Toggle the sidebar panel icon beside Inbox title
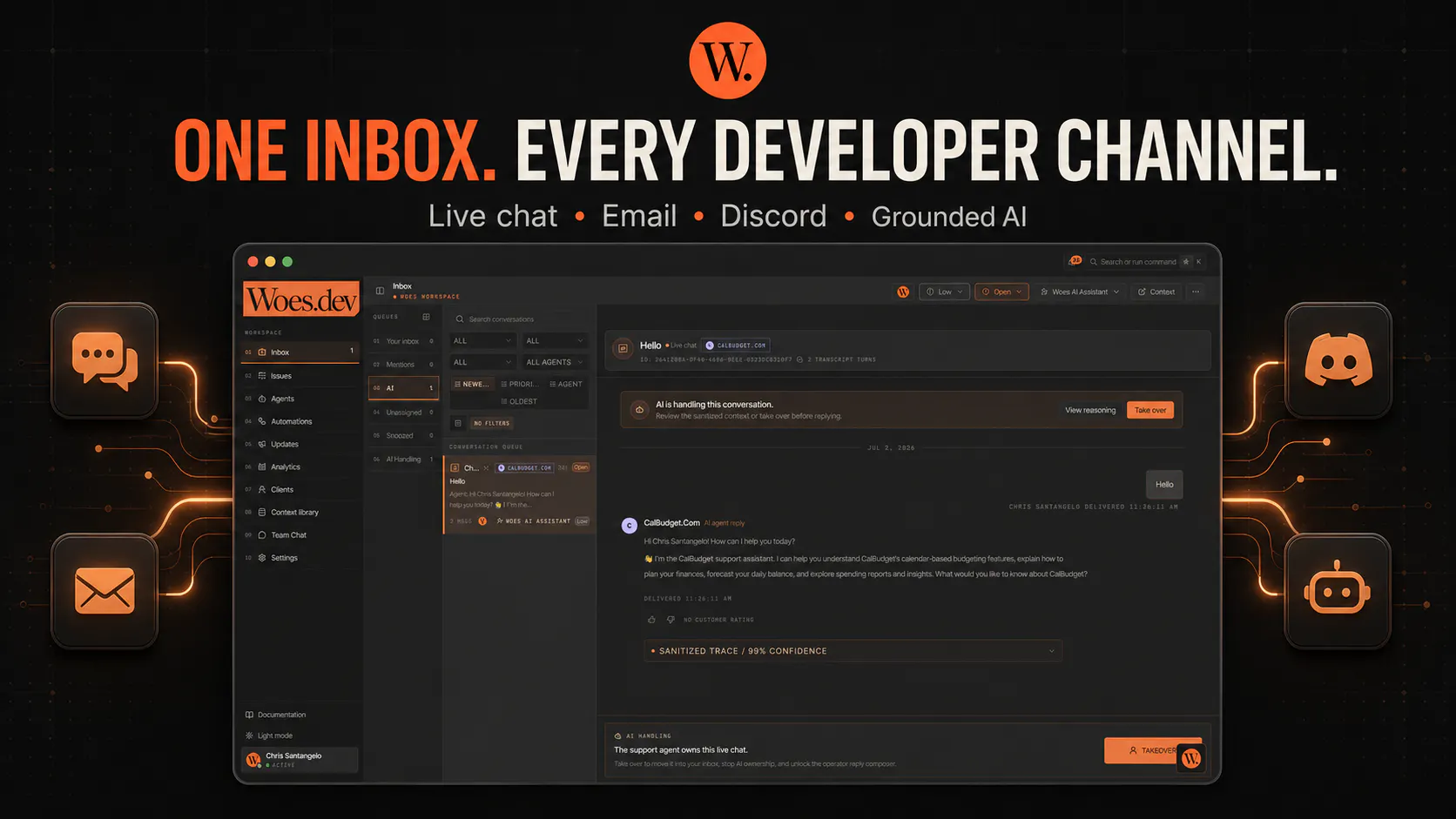The width and height of the screenshot is (1456, 819). (380, 291)
